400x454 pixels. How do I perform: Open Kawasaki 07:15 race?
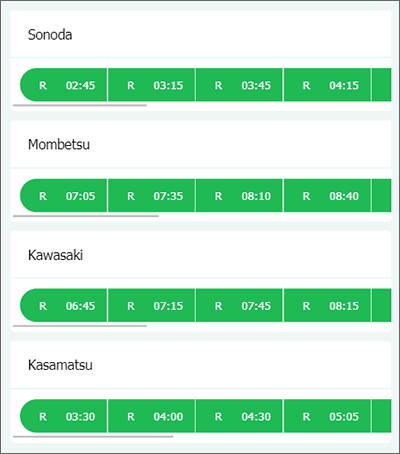click(x=152, y=306)
